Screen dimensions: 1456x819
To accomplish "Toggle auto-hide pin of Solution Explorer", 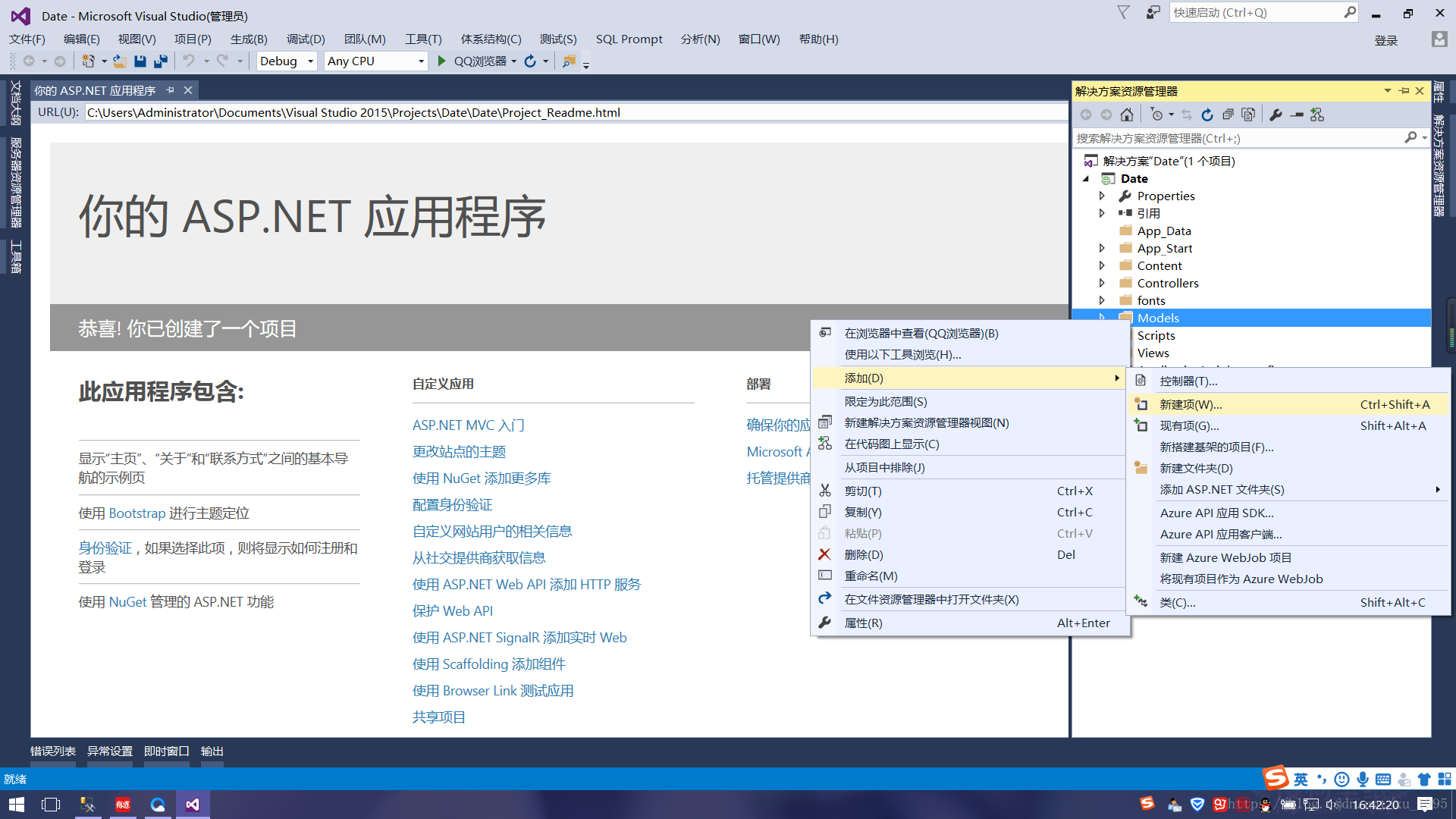I will click(1404, 91).
